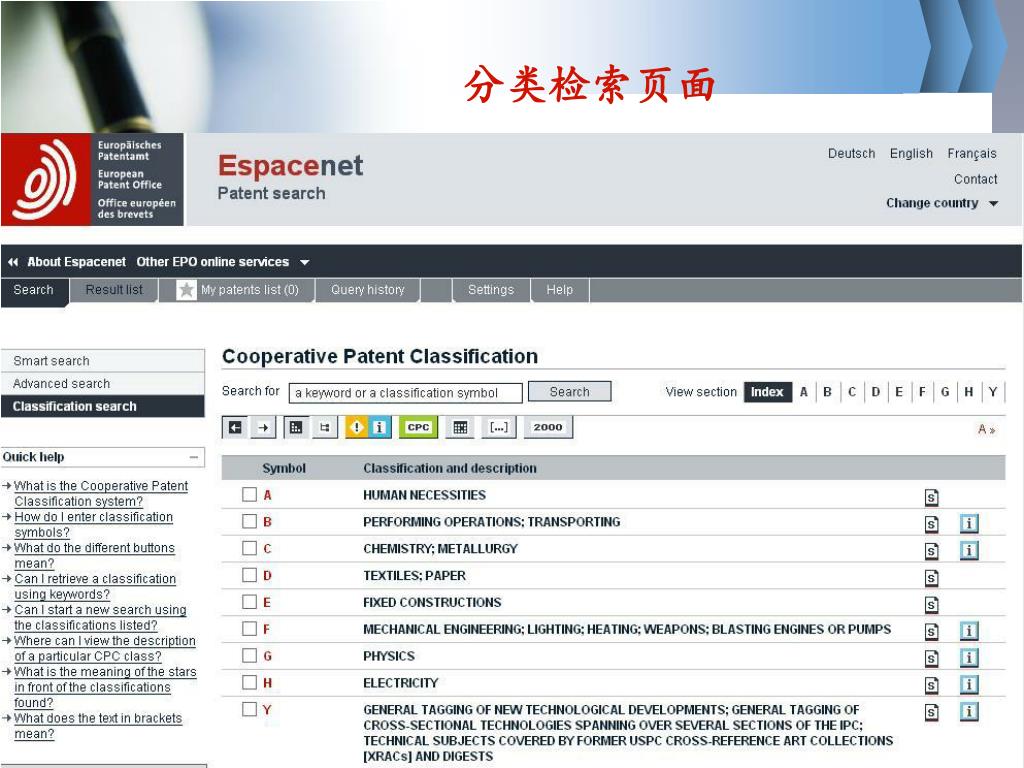Click the tree structure toolbar icon

click(x=325, y=428)
